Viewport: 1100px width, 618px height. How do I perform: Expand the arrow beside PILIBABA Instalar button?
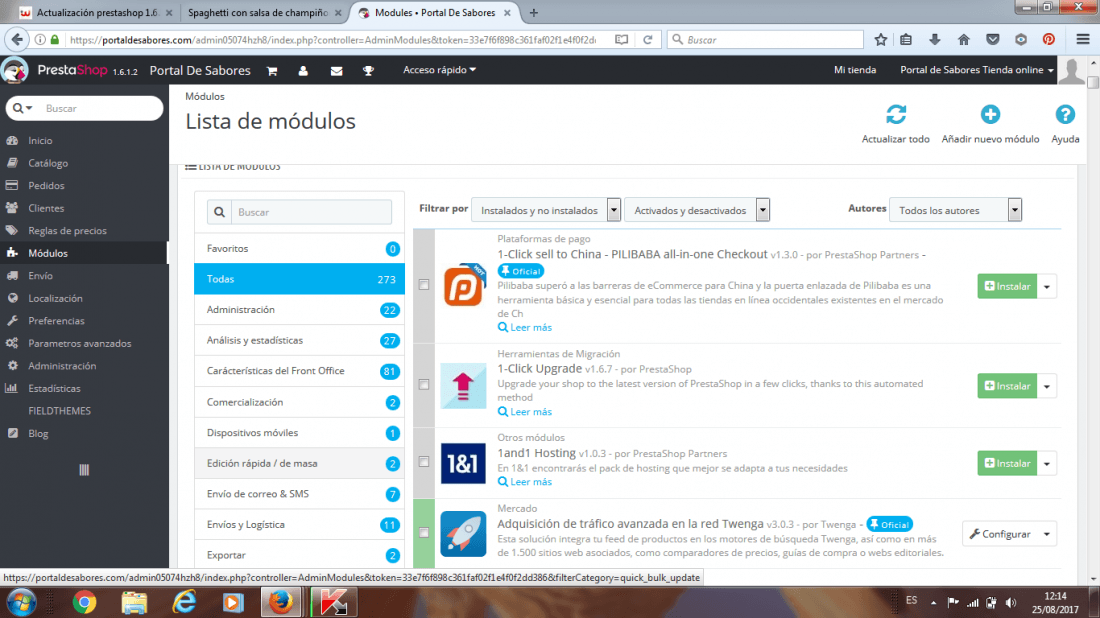[1047, 286]
